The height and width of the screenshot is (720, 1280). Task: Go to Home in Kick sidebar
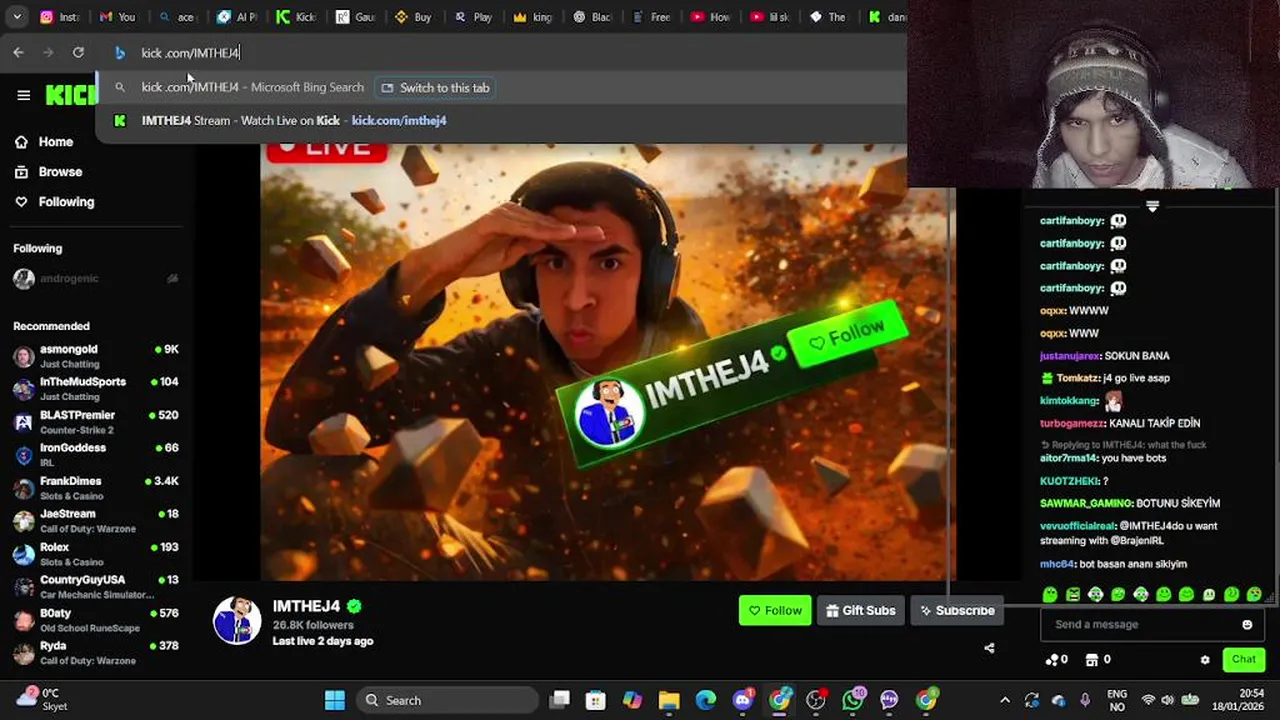click(44, 142)
